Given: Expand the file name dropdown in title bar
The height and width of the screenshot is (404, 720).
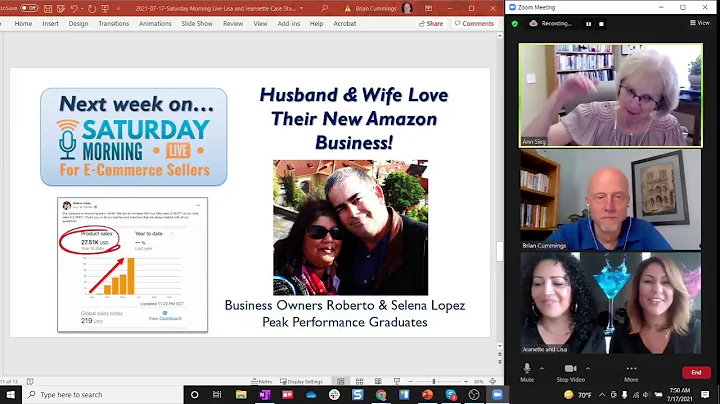Looking at the screenshot, I should pyautogui.click(x=302, y=8).
